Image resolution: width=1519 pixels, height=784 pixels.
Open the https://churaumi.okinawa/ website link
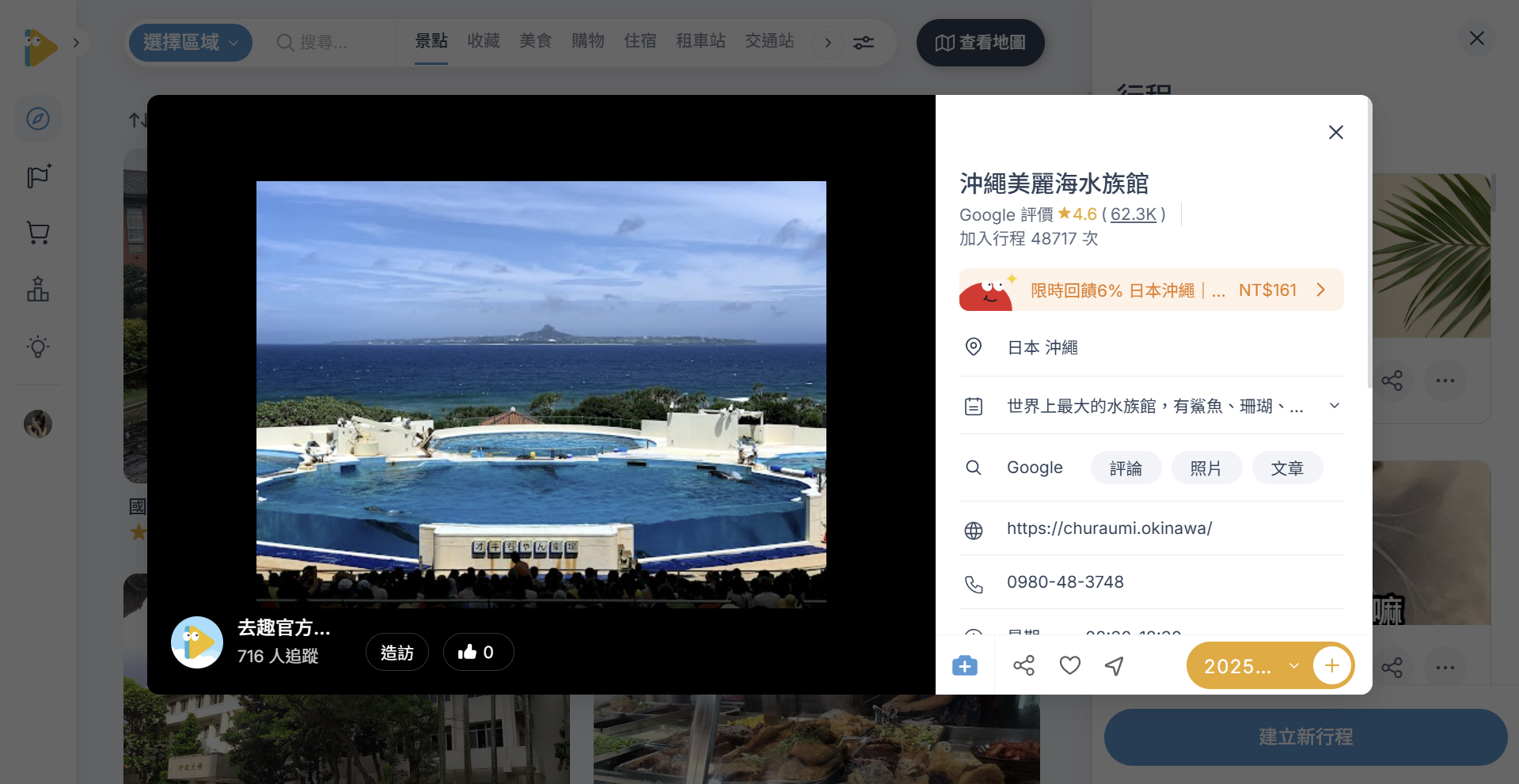click(1110, 528)
